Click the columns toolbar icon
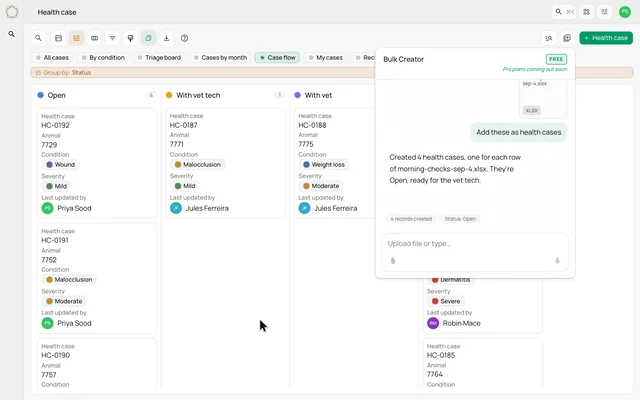This screenshot has height=400, width=640. click(94, 38)
